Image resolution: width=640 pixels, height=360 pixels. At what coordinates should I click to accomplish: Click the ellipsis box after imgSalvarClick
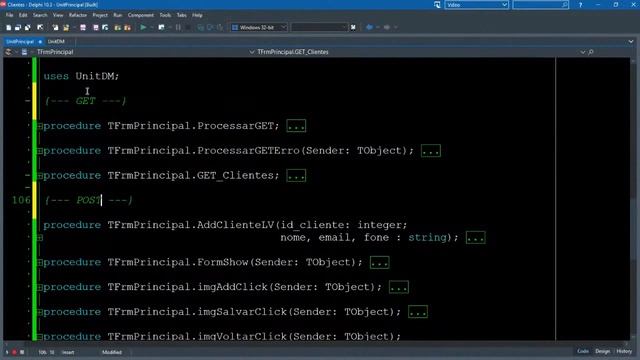click(x=418, y=312)
